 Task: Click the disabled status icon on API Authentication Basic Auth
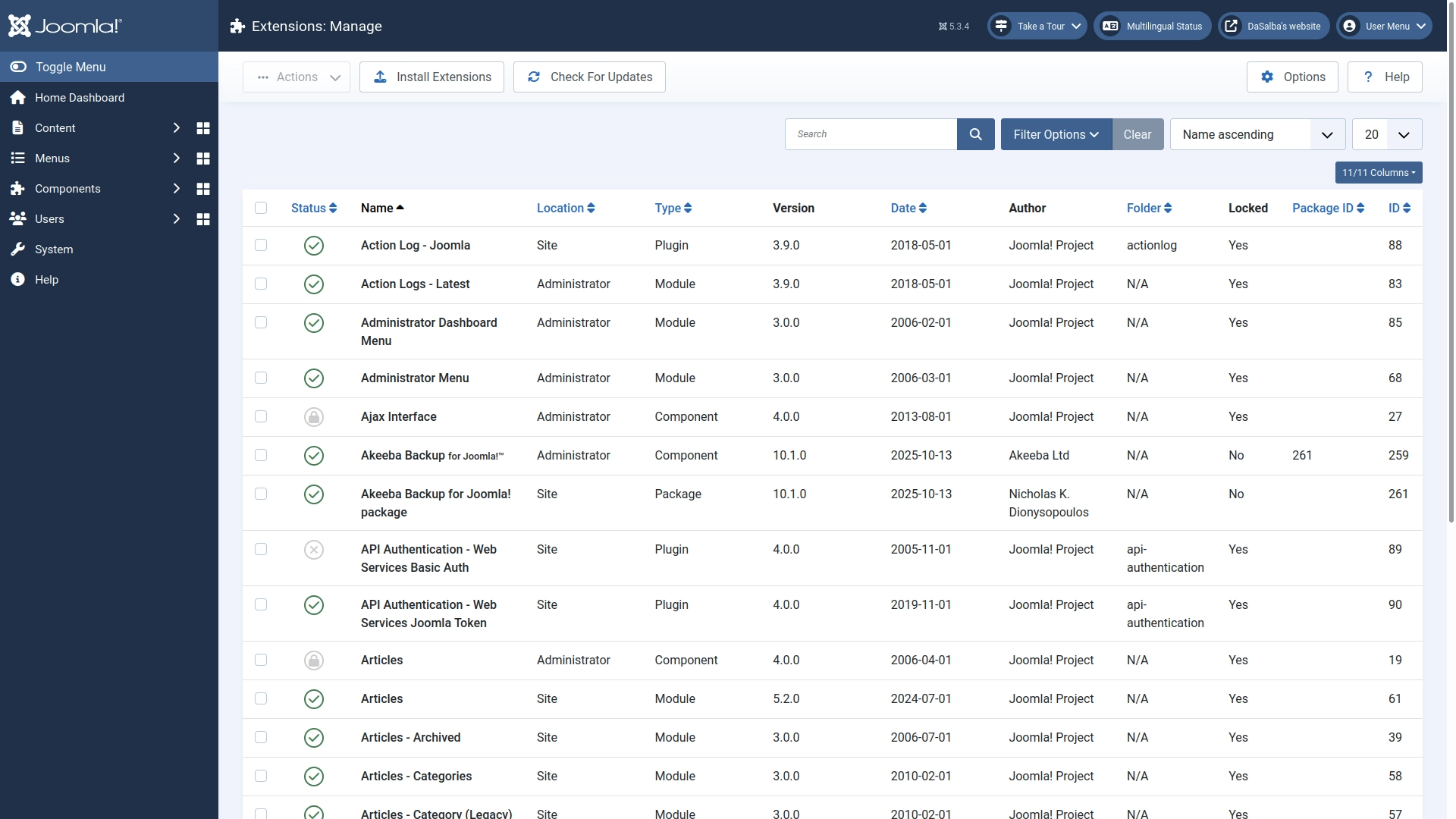[313, 549]
